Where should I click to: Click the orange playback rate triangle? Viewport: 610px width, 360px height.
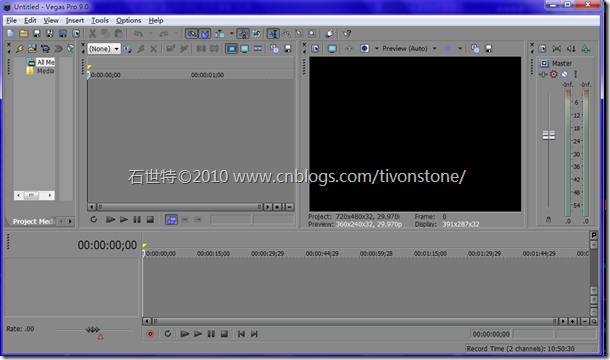pos(100,337)
